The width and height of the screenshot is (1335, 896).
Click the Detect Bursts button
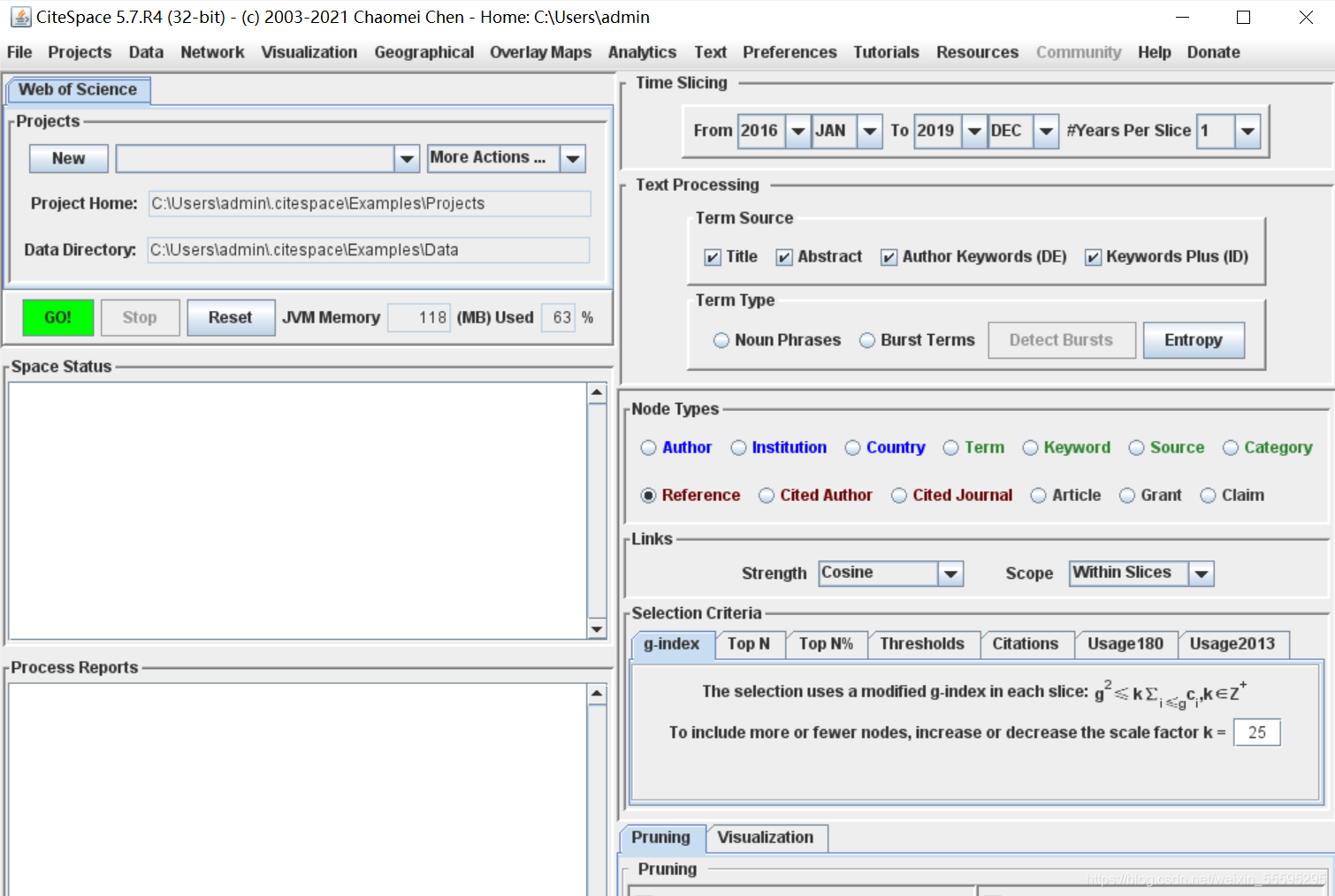point(1061,340)
